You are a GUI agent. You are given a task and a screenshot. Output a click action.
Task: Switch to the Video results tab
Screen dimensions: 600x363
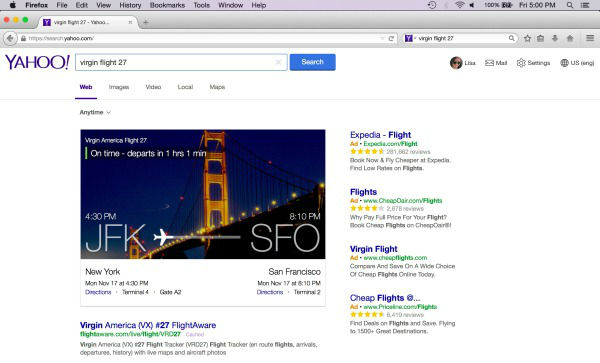tap(153, 87)
